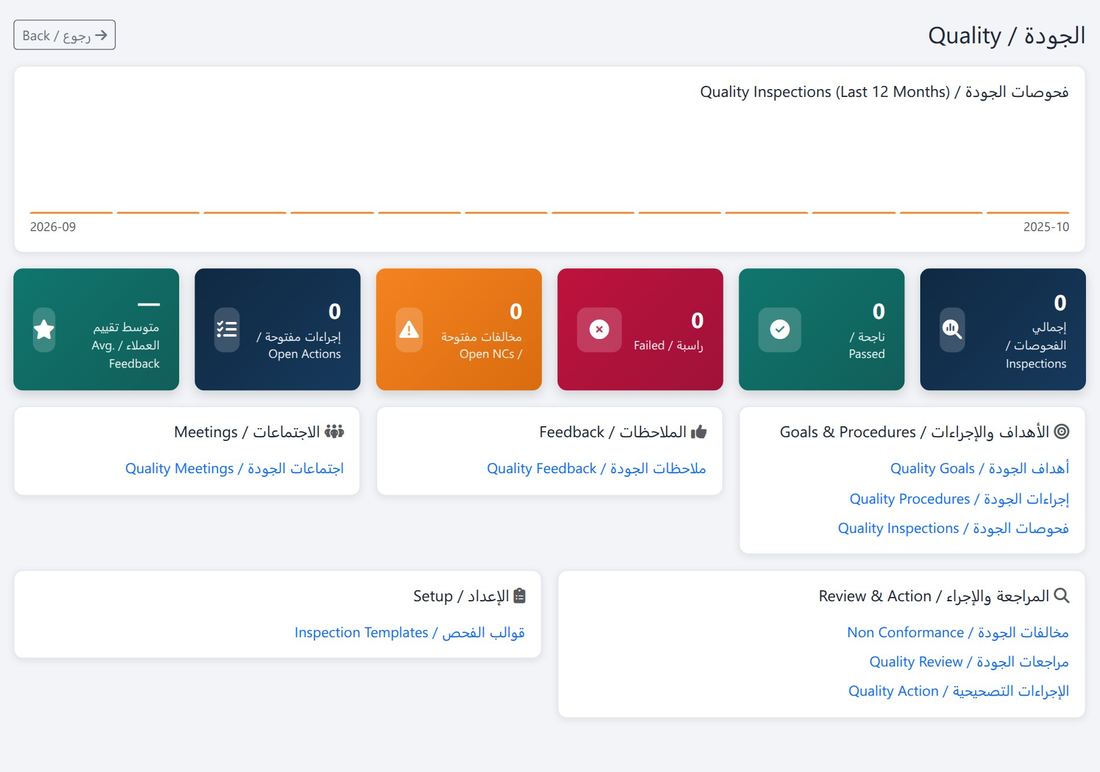Open the Quality Action link

coord(958,691)
